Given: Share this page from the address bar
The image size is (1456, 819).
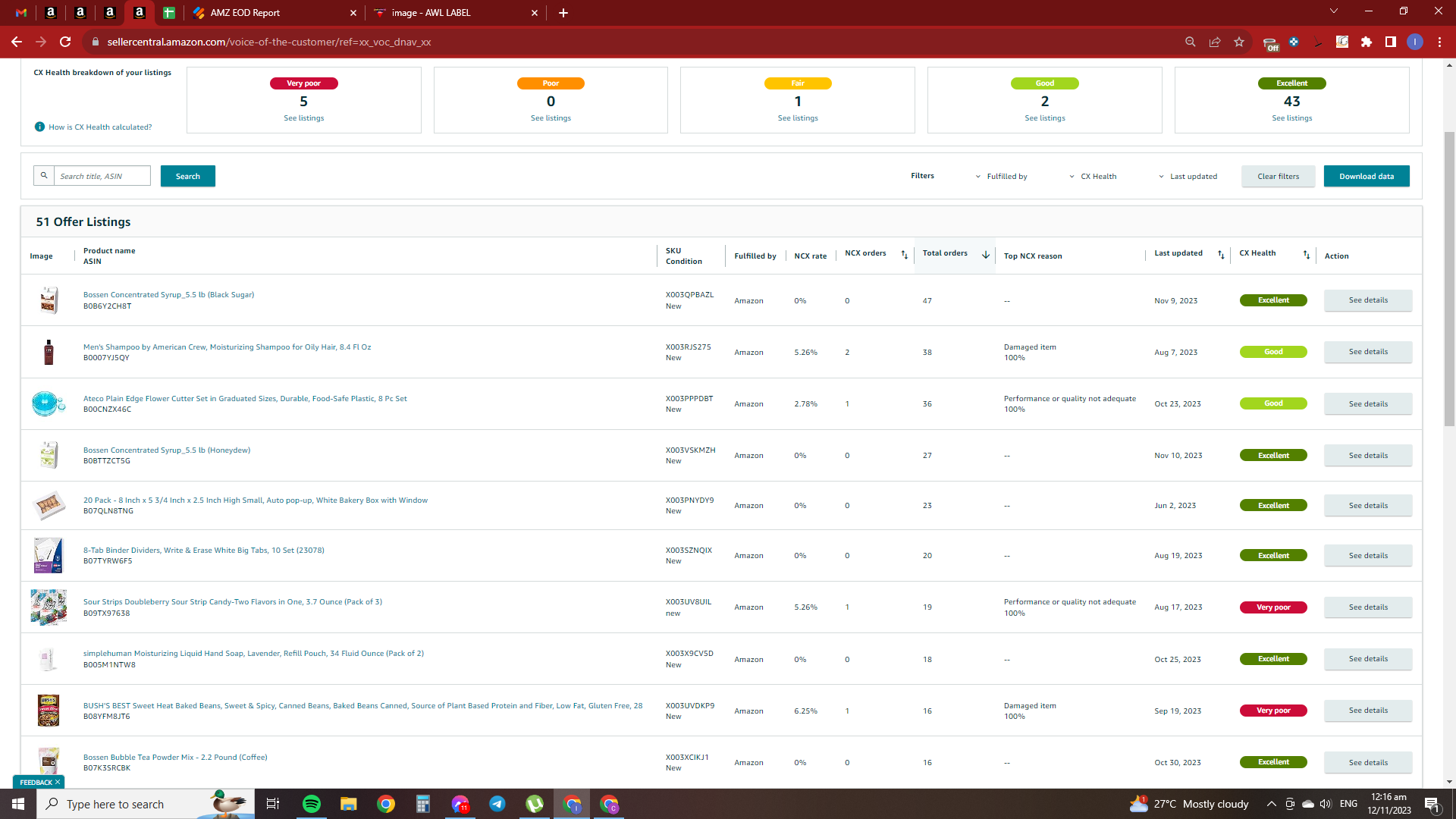Looking at the screenshot, I should pos(1215,42).
